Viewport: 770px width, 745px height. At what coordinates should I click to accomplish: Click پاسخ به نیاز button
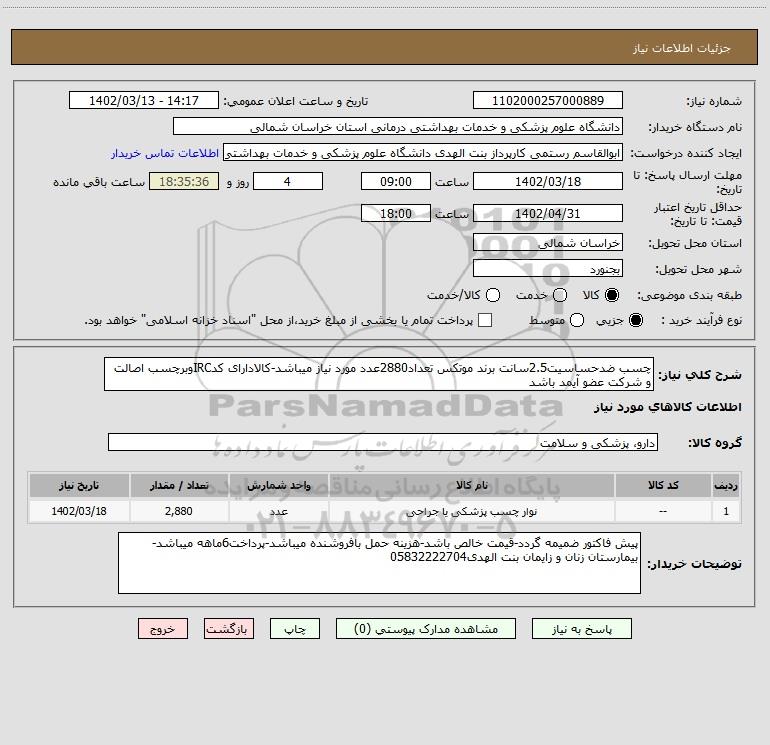coord(581,629)
